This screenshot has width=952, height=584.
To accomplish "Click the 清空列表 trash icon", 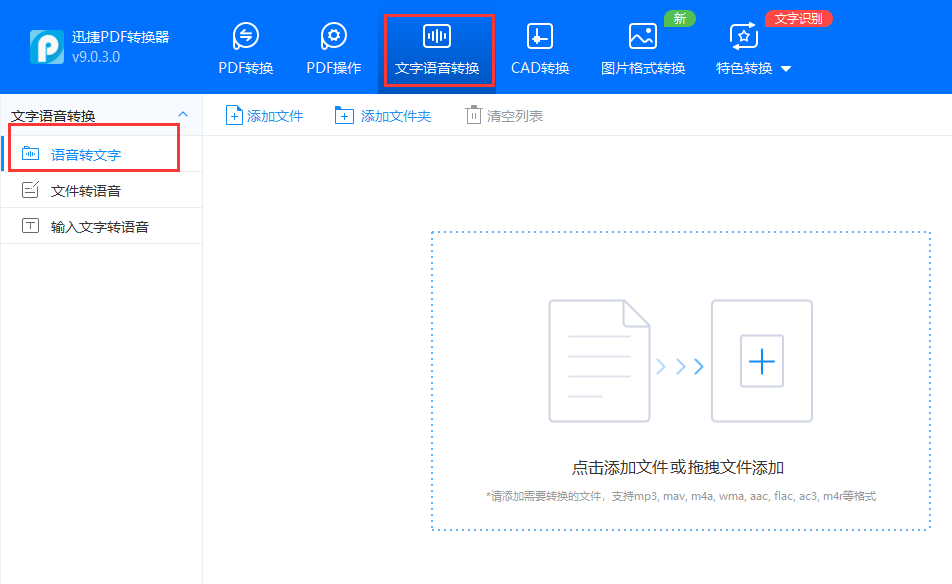I will click(x=474, y=116).
